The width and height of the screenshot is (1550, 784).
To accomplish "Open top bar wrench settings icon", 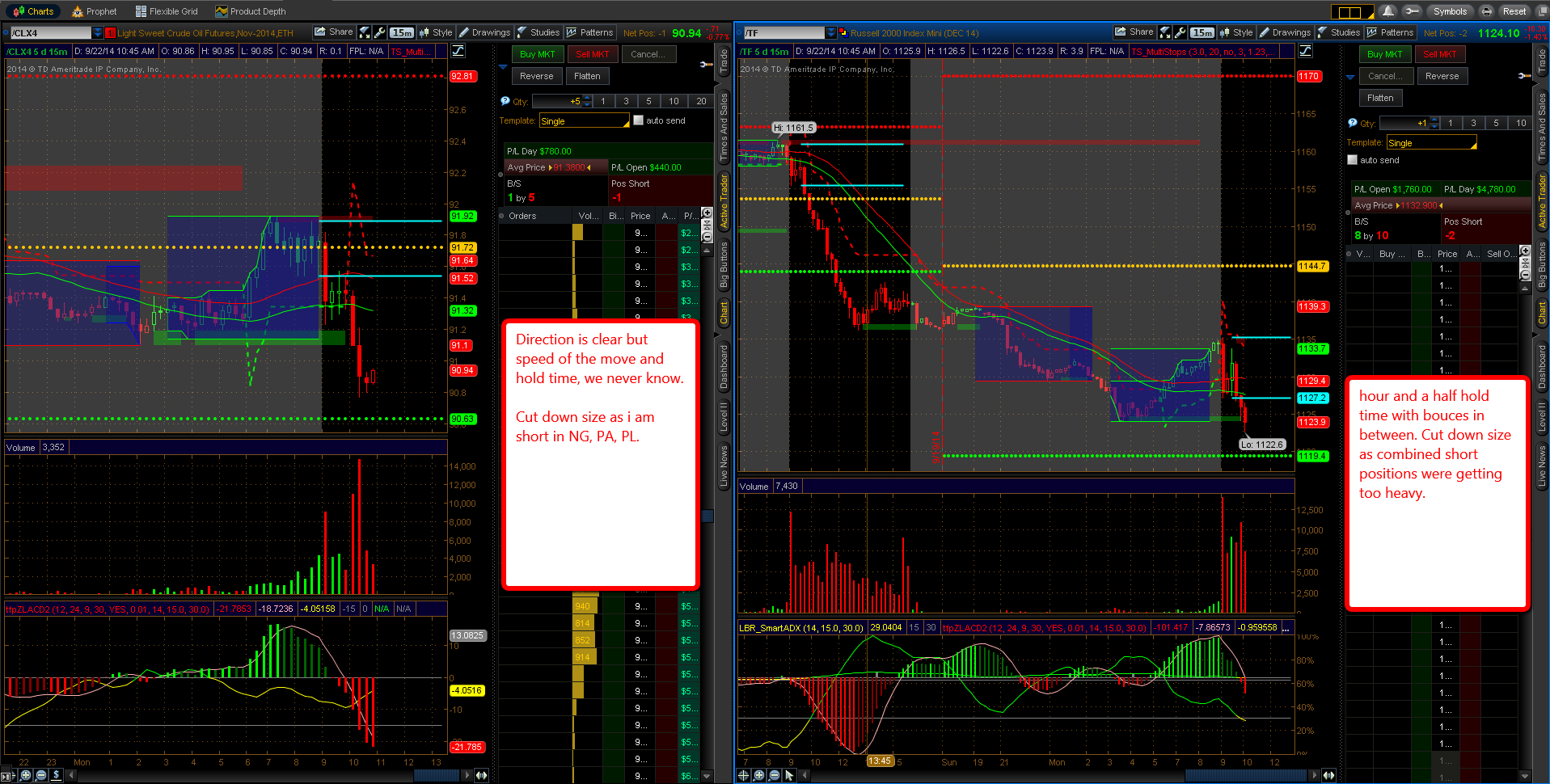I will 1412,11.
